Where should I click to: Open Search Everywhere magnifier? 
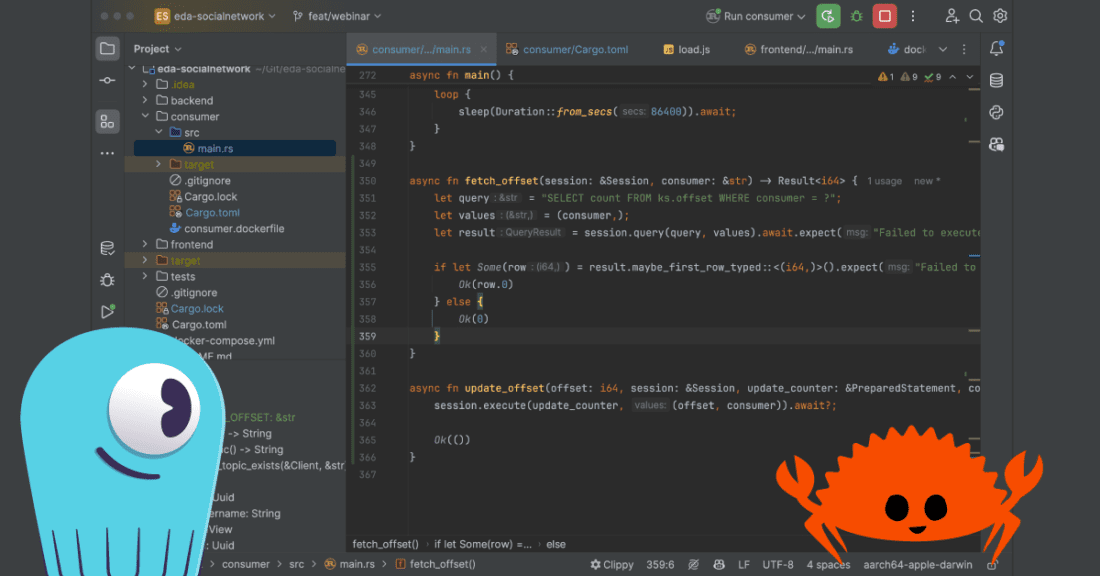(x=976, y=16)
